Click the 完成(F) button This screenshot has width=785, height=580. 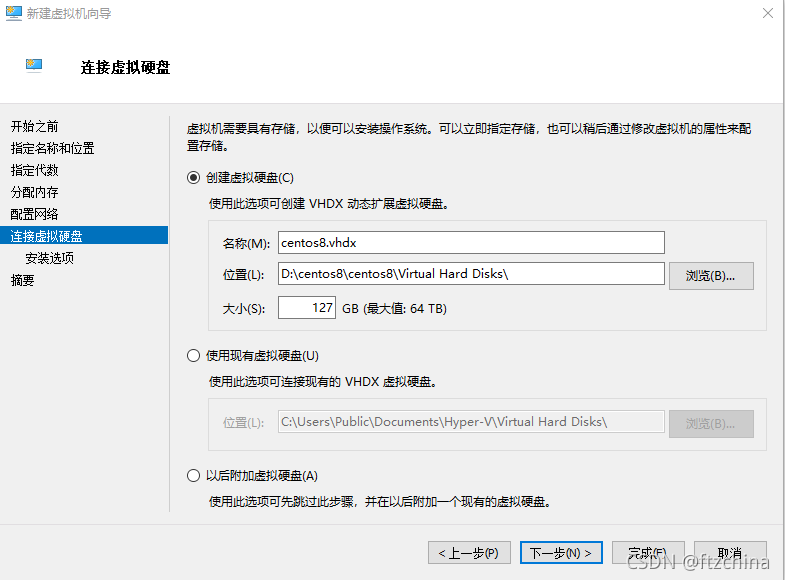[648, 553]
